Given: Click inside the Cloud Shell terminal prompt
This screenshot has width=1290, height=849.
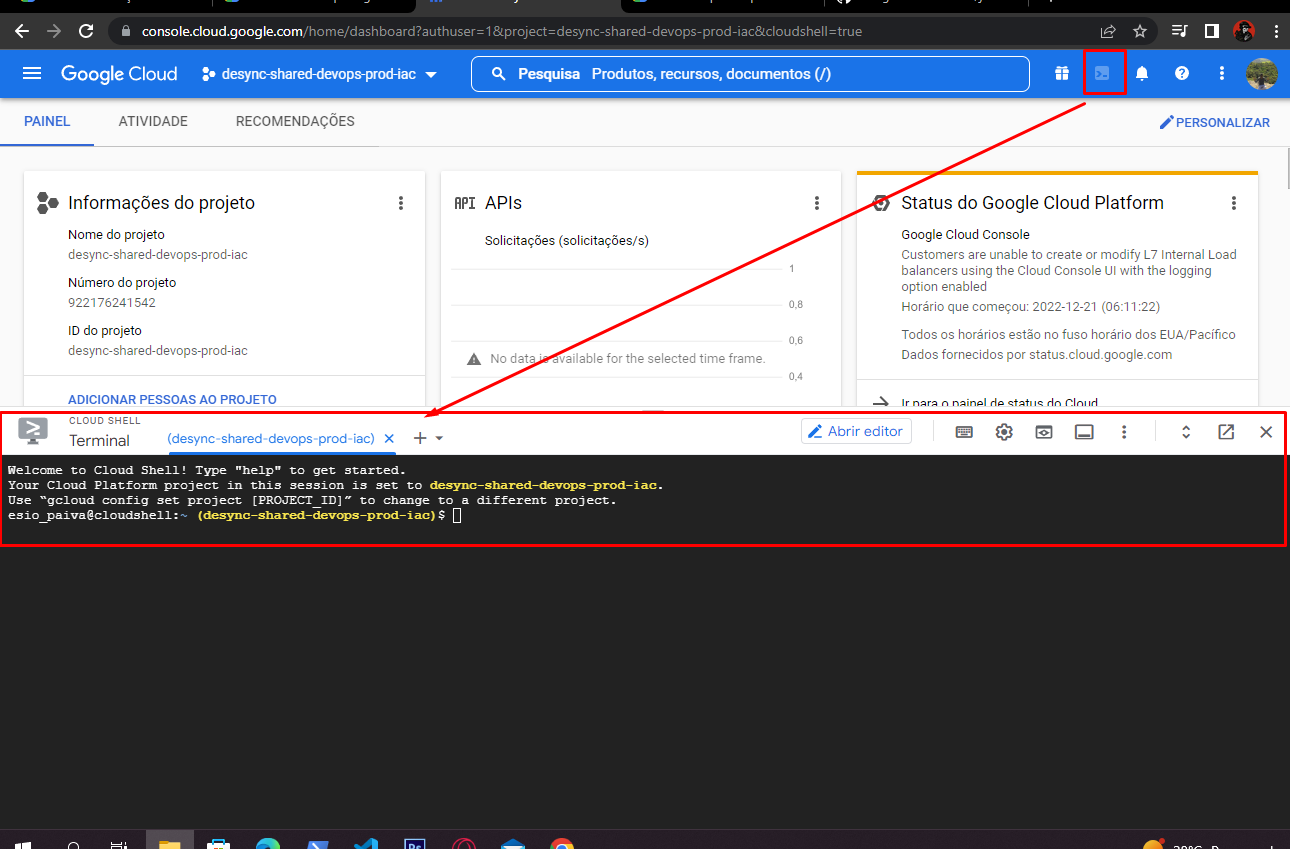Looking at the screenshot, I should tap(456, 515).
